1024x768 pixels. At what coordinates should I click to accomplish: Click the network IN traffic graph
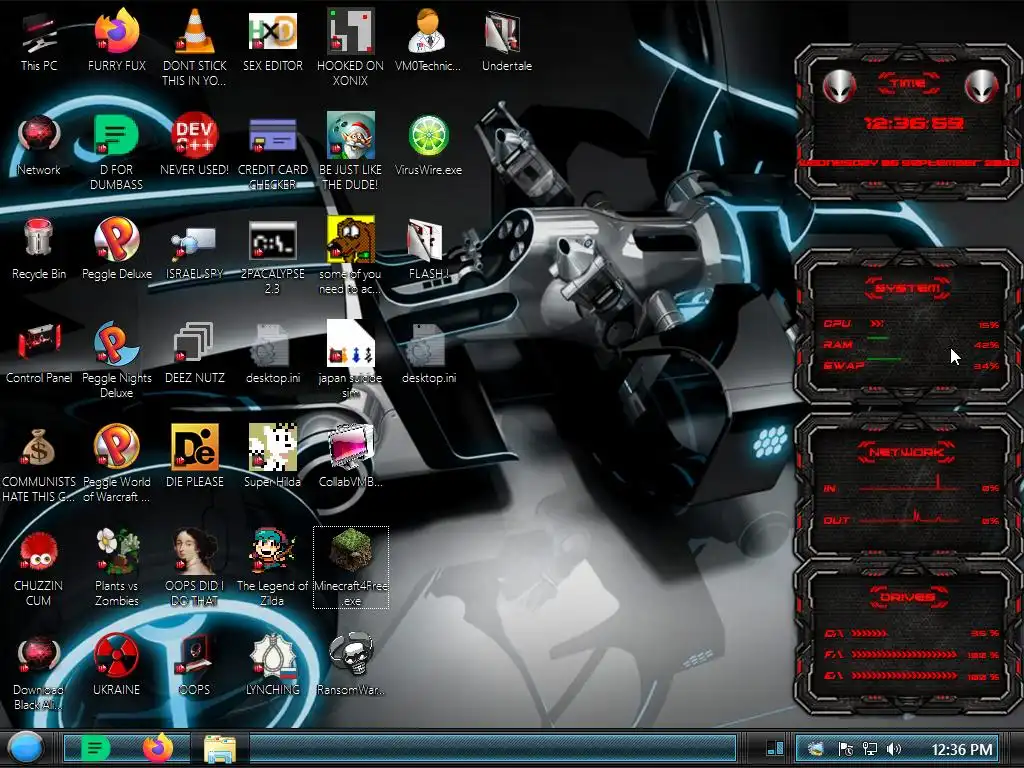(909, 483)
